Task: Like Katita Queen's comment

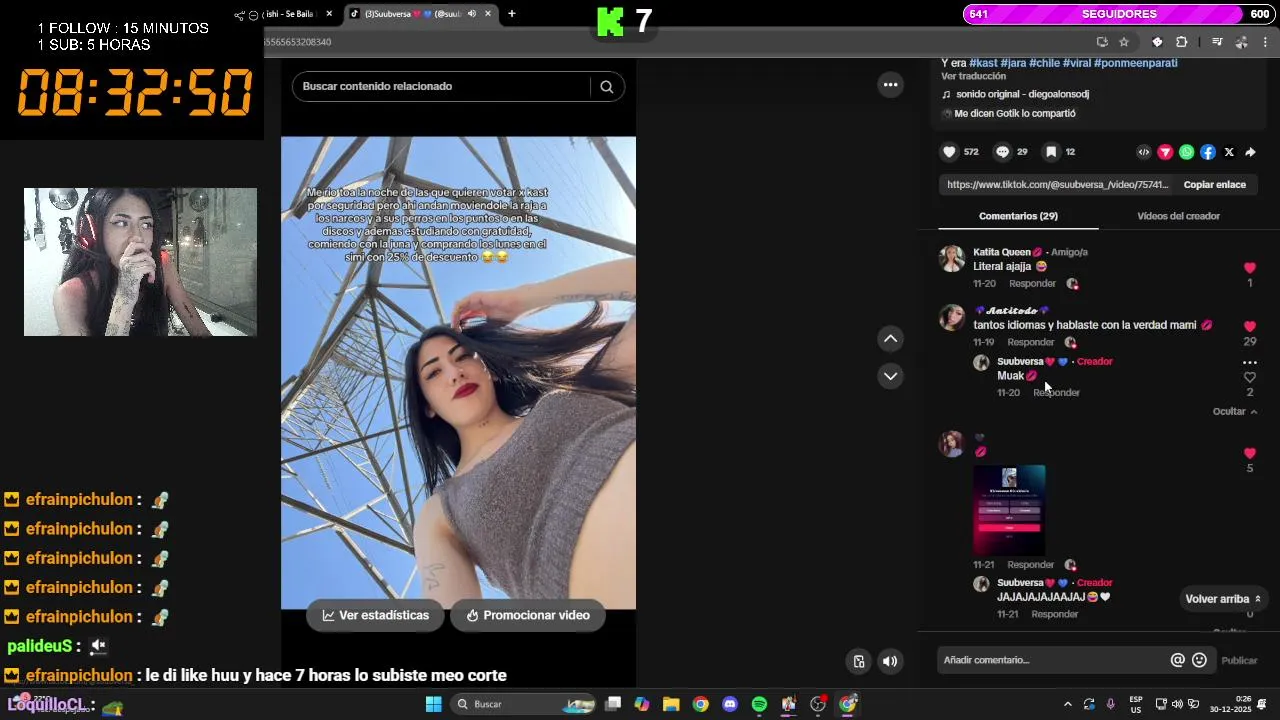Action: pyautogui.click(x=1249, y=268)
